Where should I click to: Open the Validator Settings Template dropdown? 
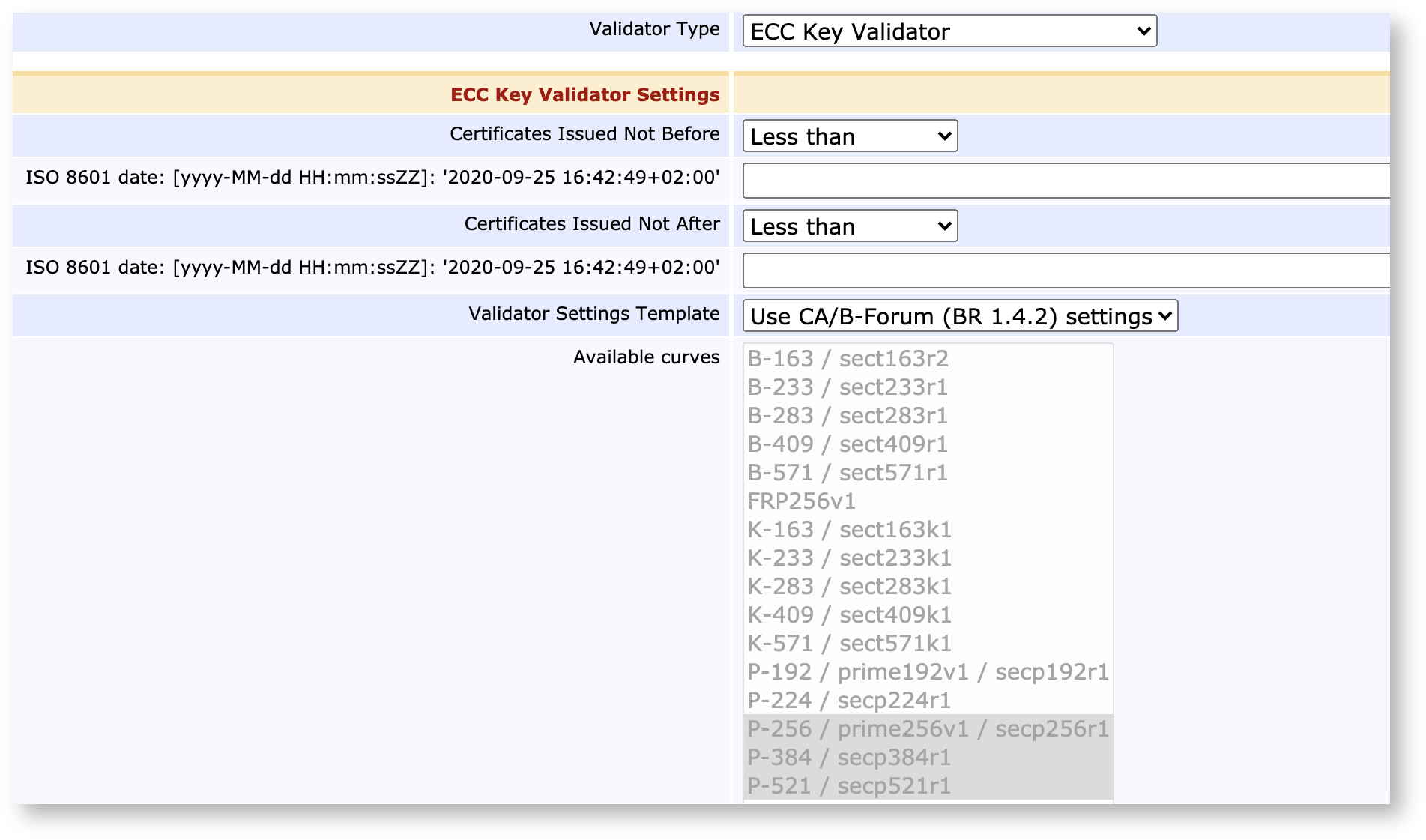click(x=958, y=315)
